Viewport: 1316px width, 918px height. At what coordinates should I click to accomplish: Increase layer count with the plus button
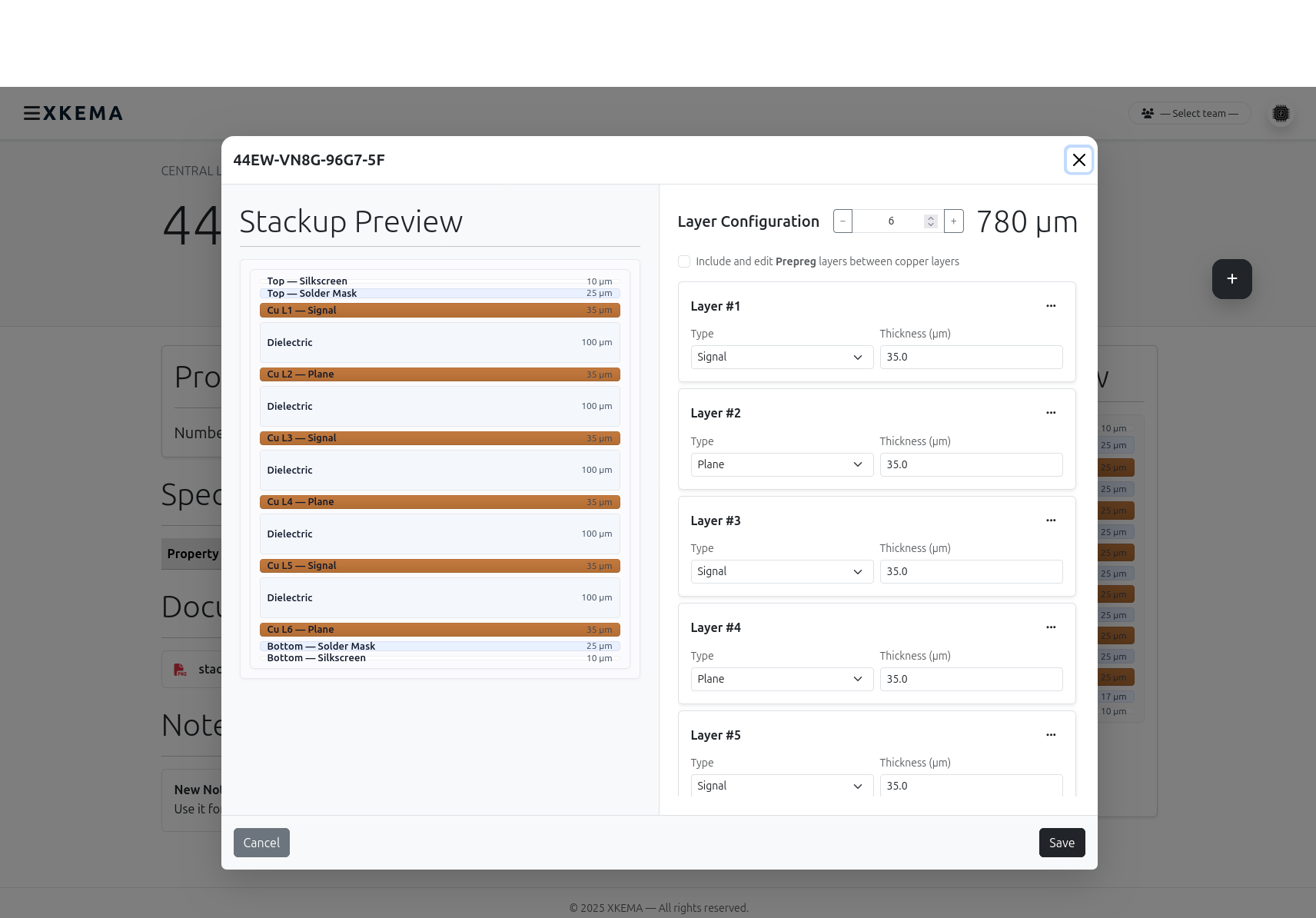point(953,221)
